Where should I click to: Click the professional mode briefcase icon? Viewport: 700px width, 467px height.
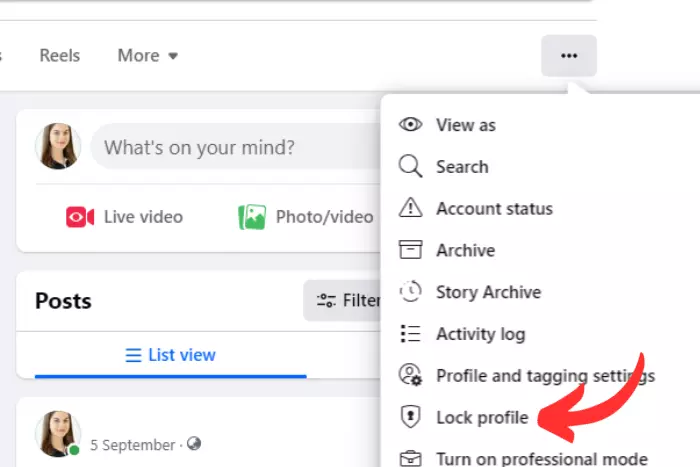(410, 459)
